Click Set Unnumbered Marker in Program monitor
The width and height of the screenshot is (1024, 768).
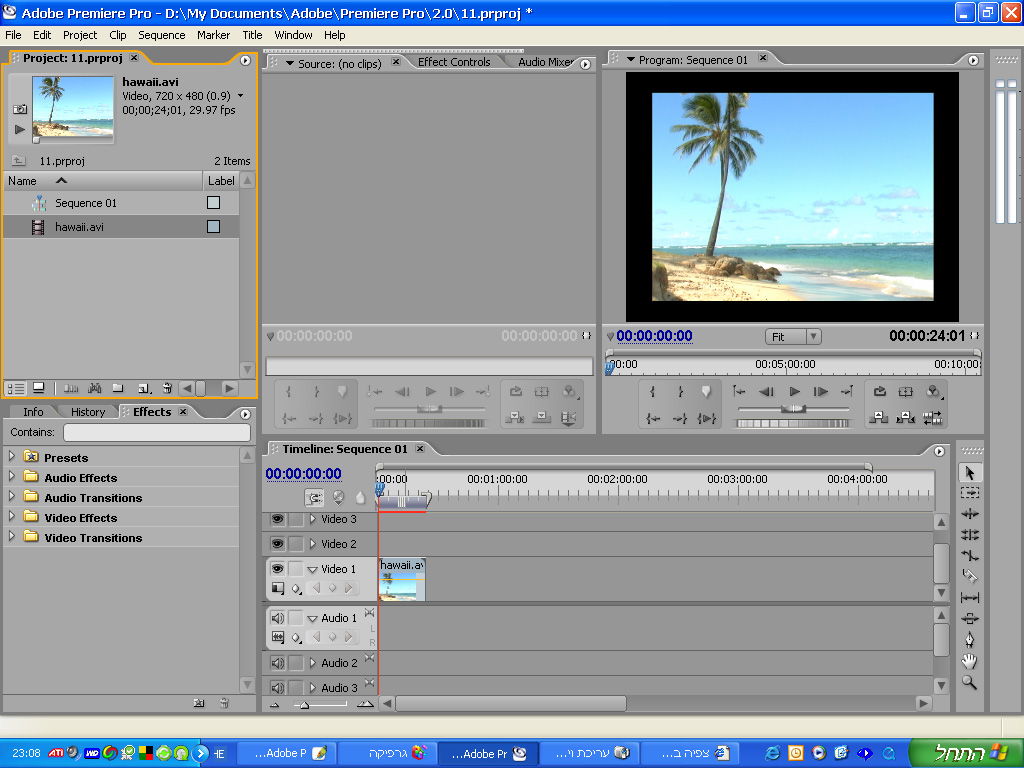706,392
